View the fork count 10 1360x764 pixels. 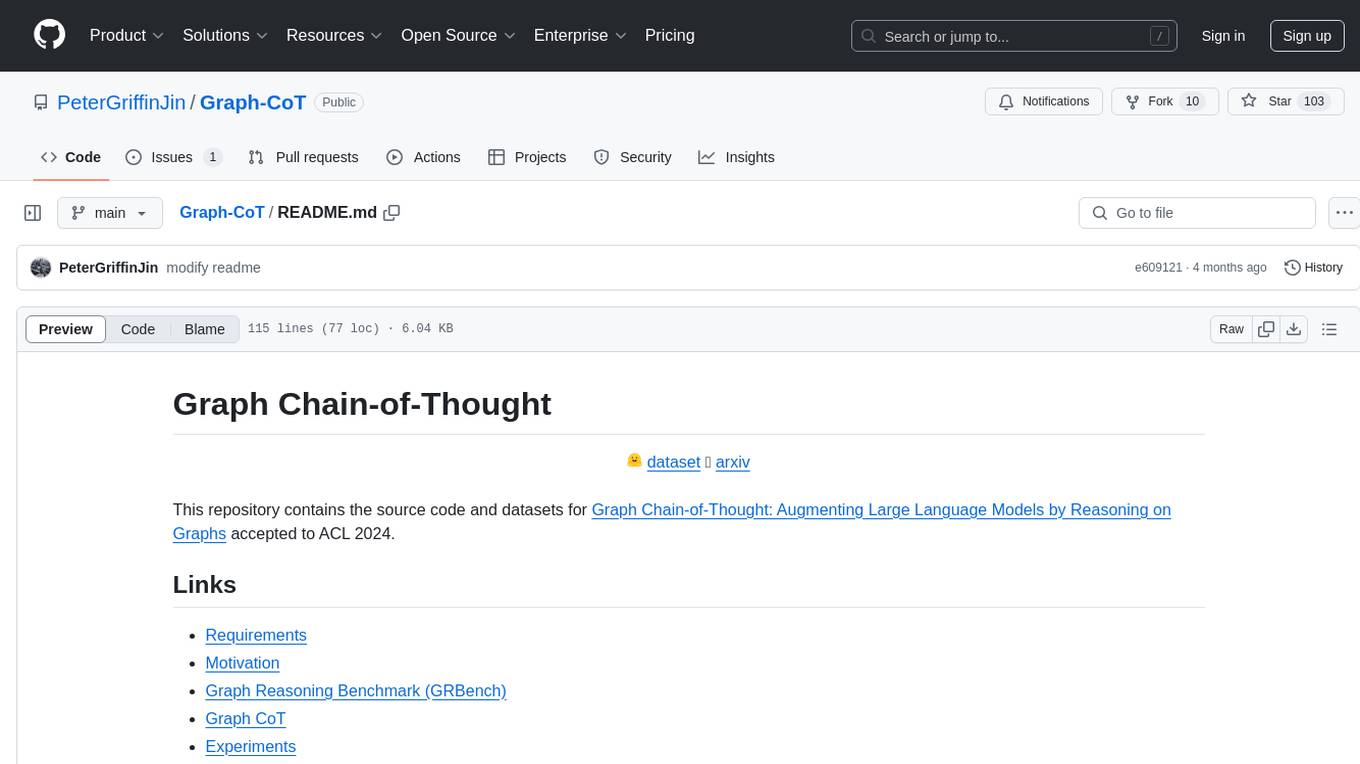(1192, 101)
